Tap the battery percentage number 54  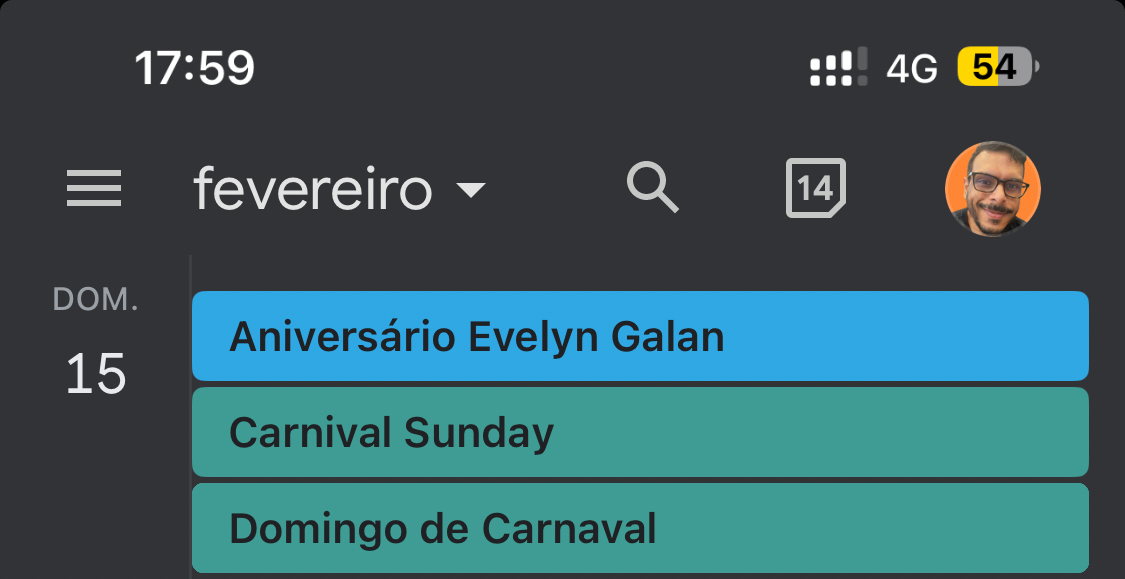tap(993, 68)
